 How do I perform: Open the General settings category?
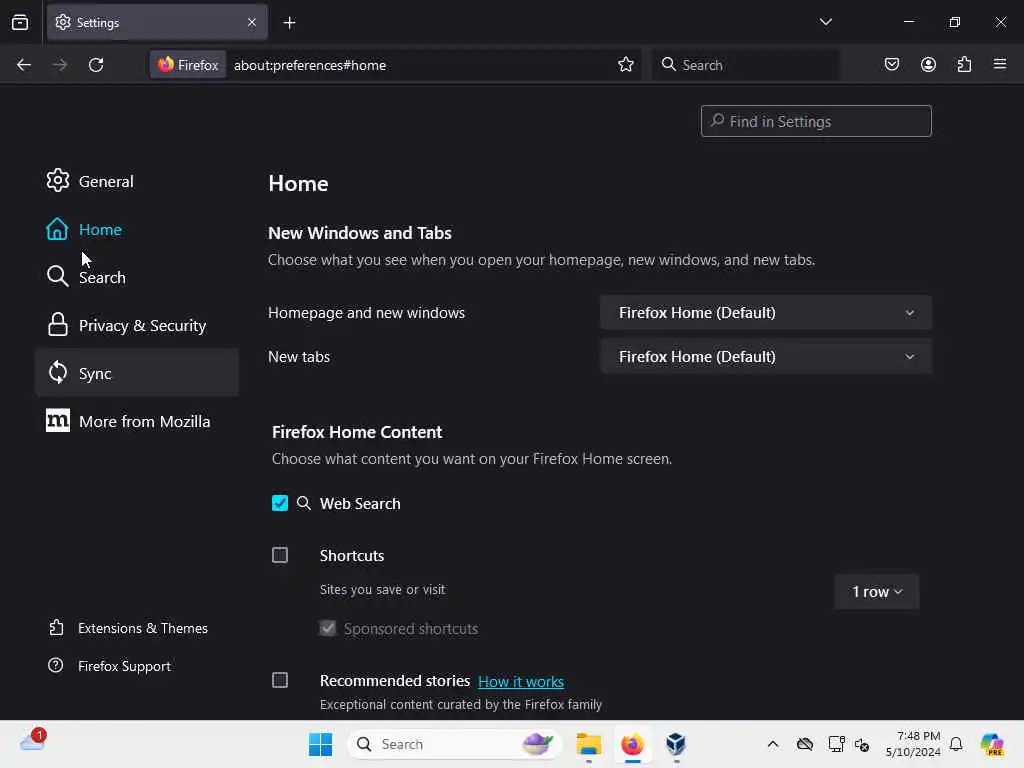click(137, 181)
